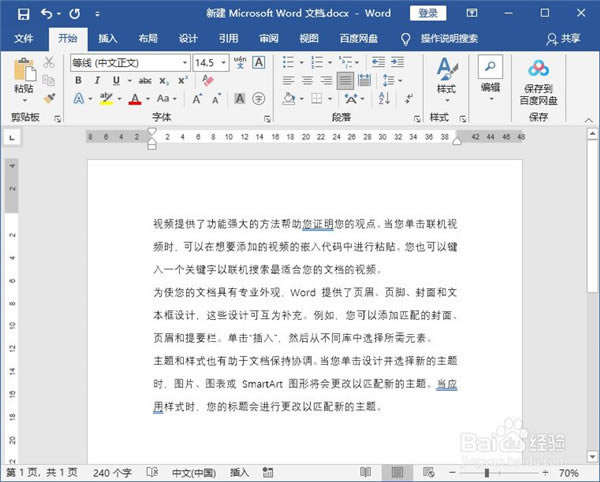Select the justify alignment button
Image resolution: width=600 pixels, height=482 pixels.
coord(345,81)
